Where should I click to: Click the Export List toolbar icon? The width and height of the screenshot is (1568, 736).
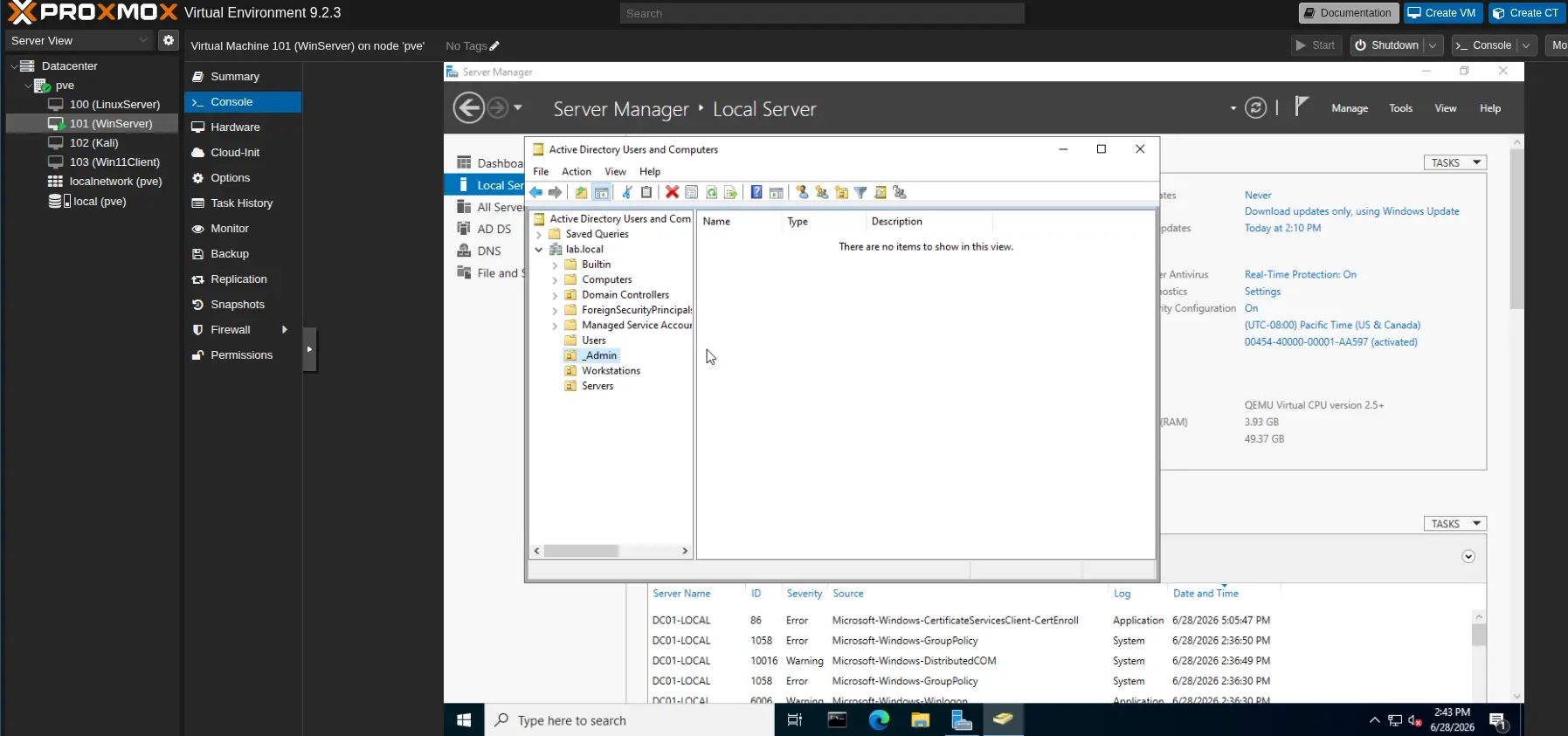730,192
